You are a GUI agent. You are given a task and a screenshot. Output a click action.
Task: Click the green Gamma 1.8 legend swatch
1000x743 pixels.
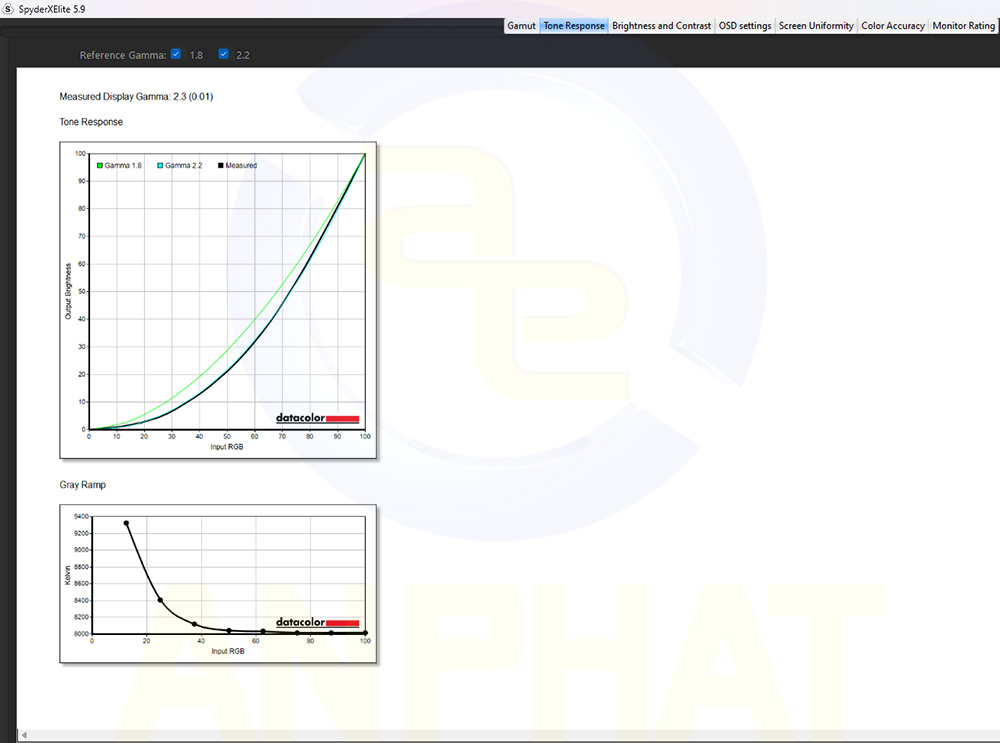point(100,165)
